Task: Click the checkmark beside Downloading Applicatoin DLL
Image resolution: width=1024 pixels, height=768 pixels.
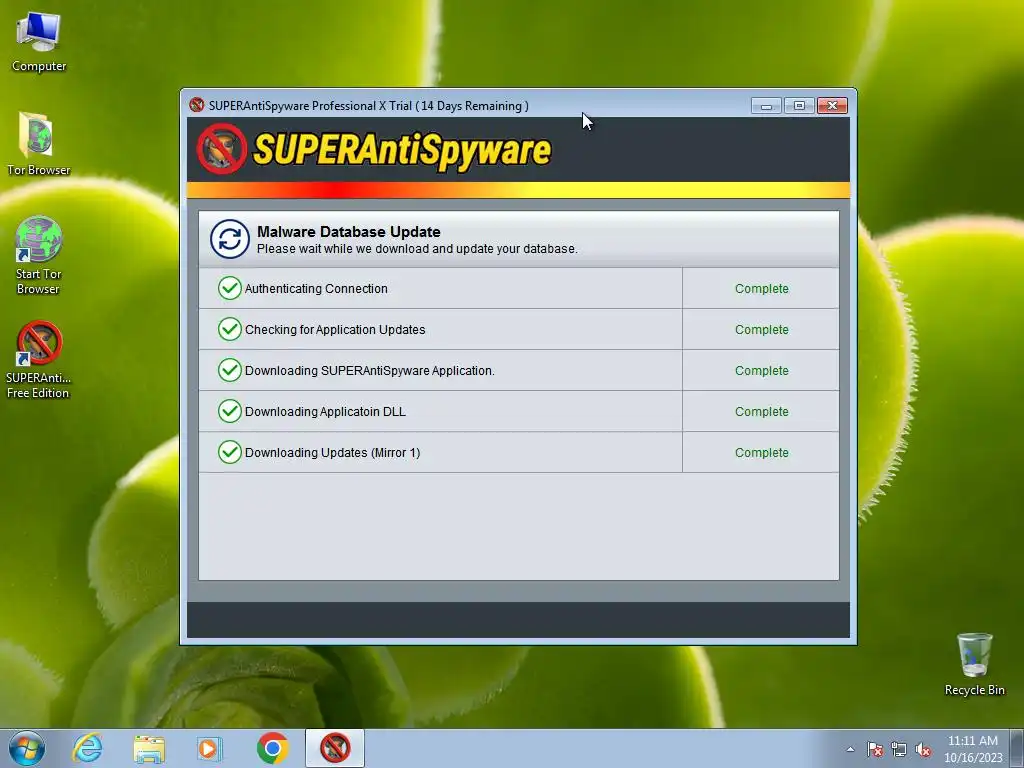Action: coord(230,411)
